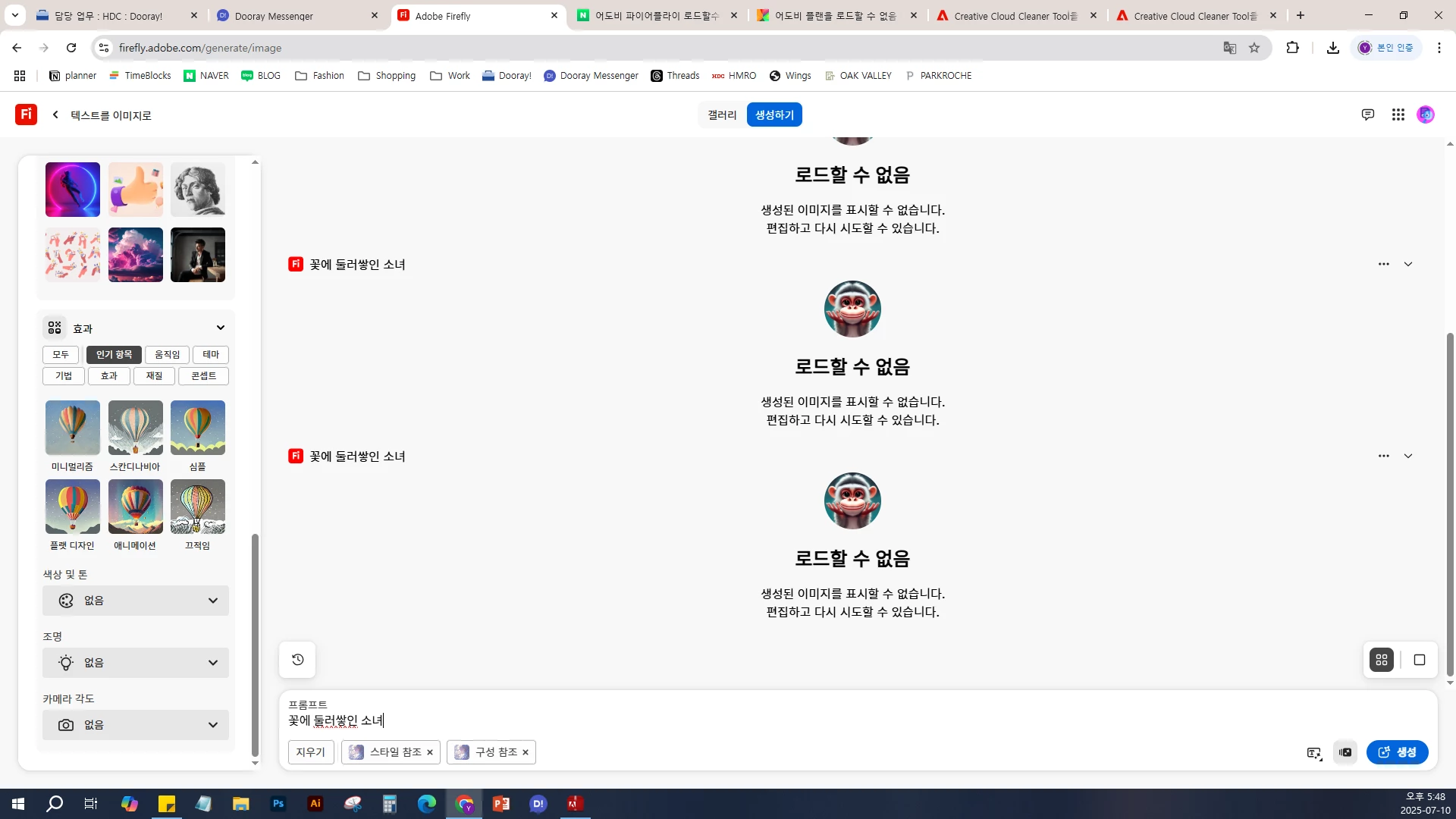The height and width of the screenshot is (819, 1456).
Task: Open more options for first 꽃에 둘러쌓인 소녀
Action: tap(1384, 264)
